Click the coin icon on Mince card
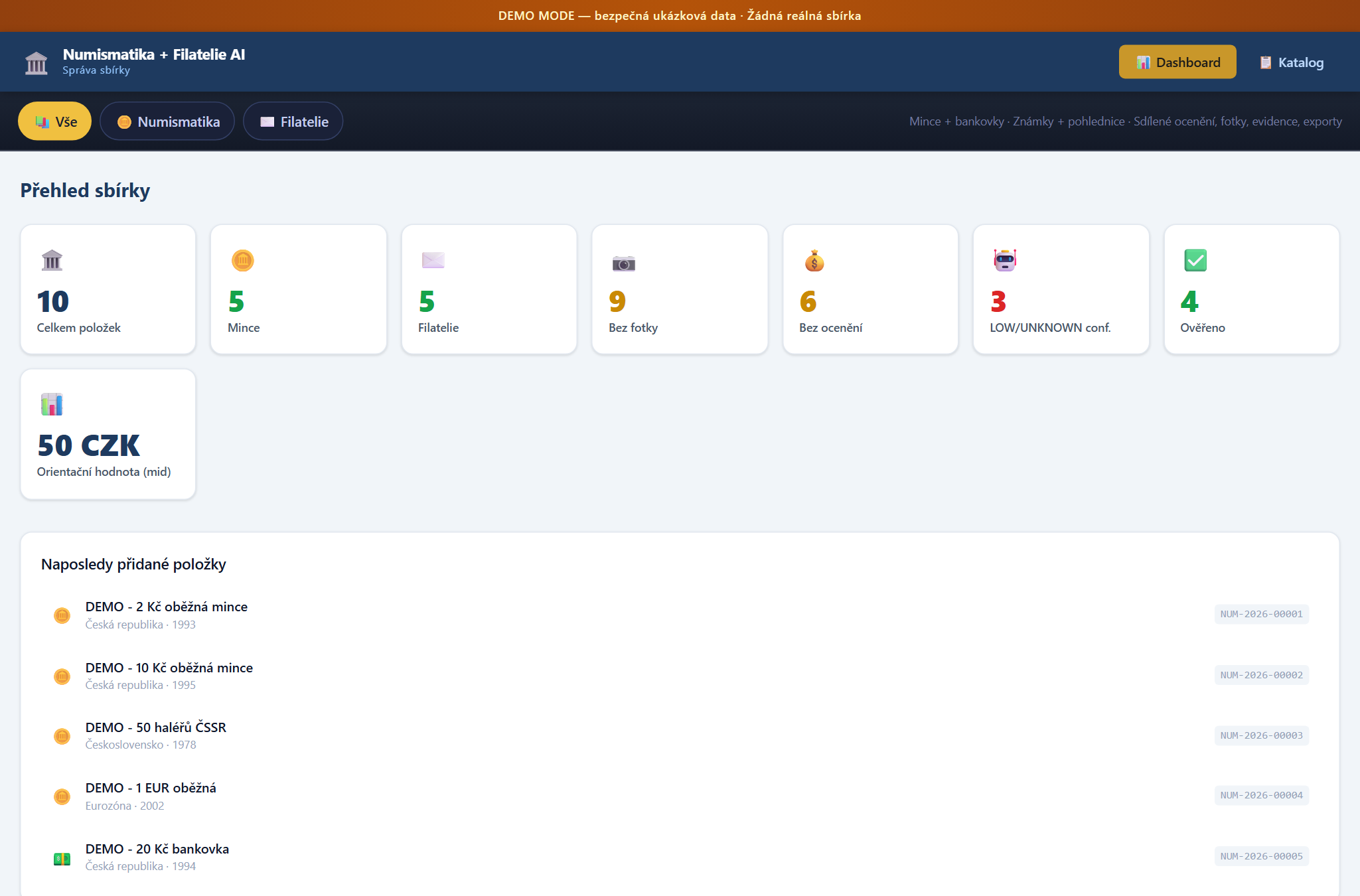 click(243, 260)
